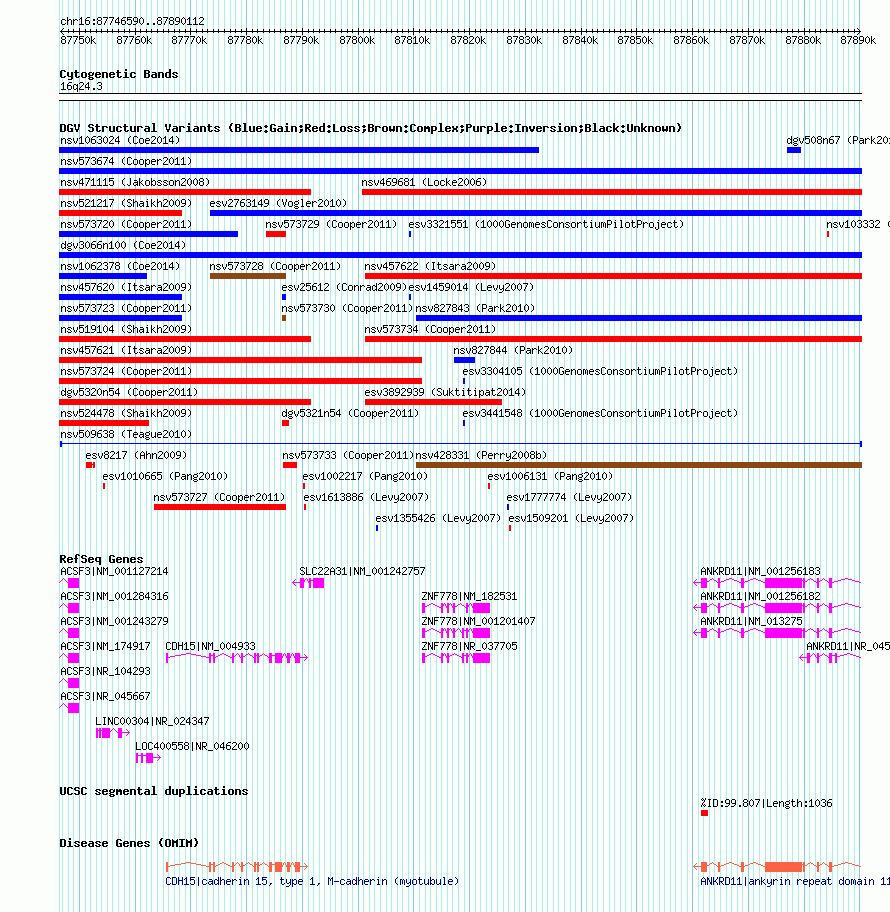The width and height of the screenshot is (890, 912).
Task: Select the nsv457622 (Itsara2009) red bar
Action: [613, 276]
